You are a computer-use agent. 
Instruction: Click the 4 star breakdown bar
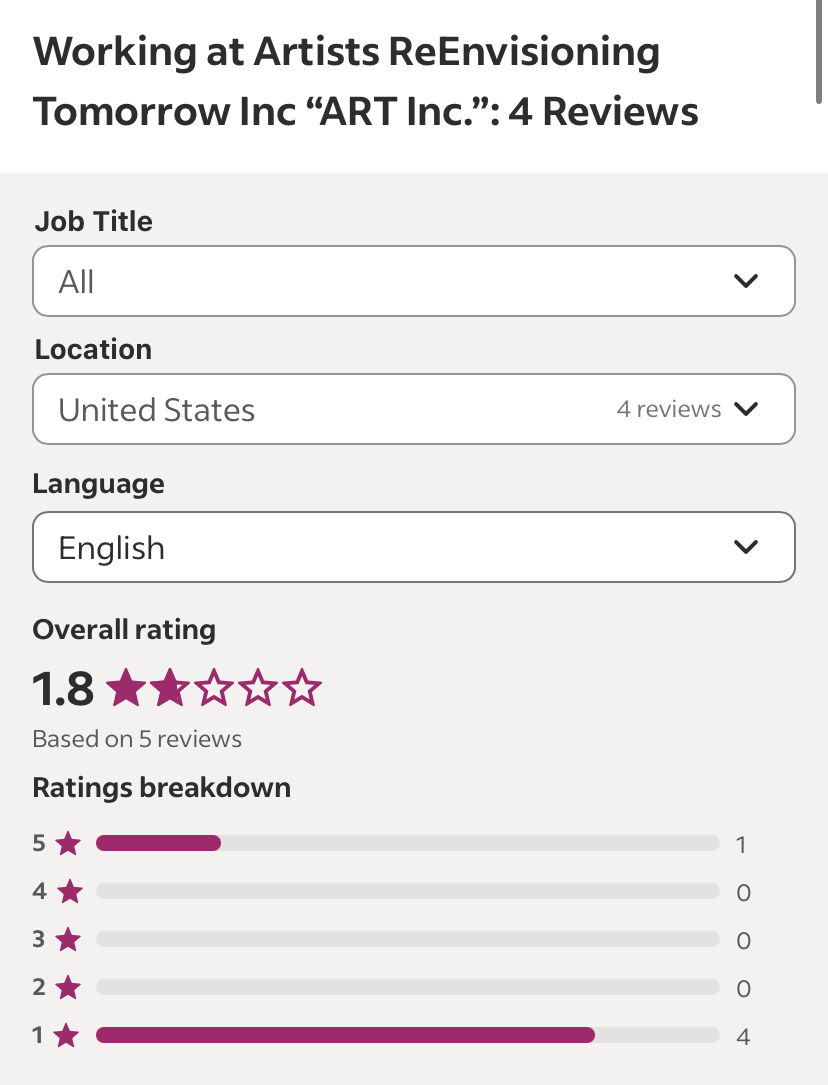point(408,891)
